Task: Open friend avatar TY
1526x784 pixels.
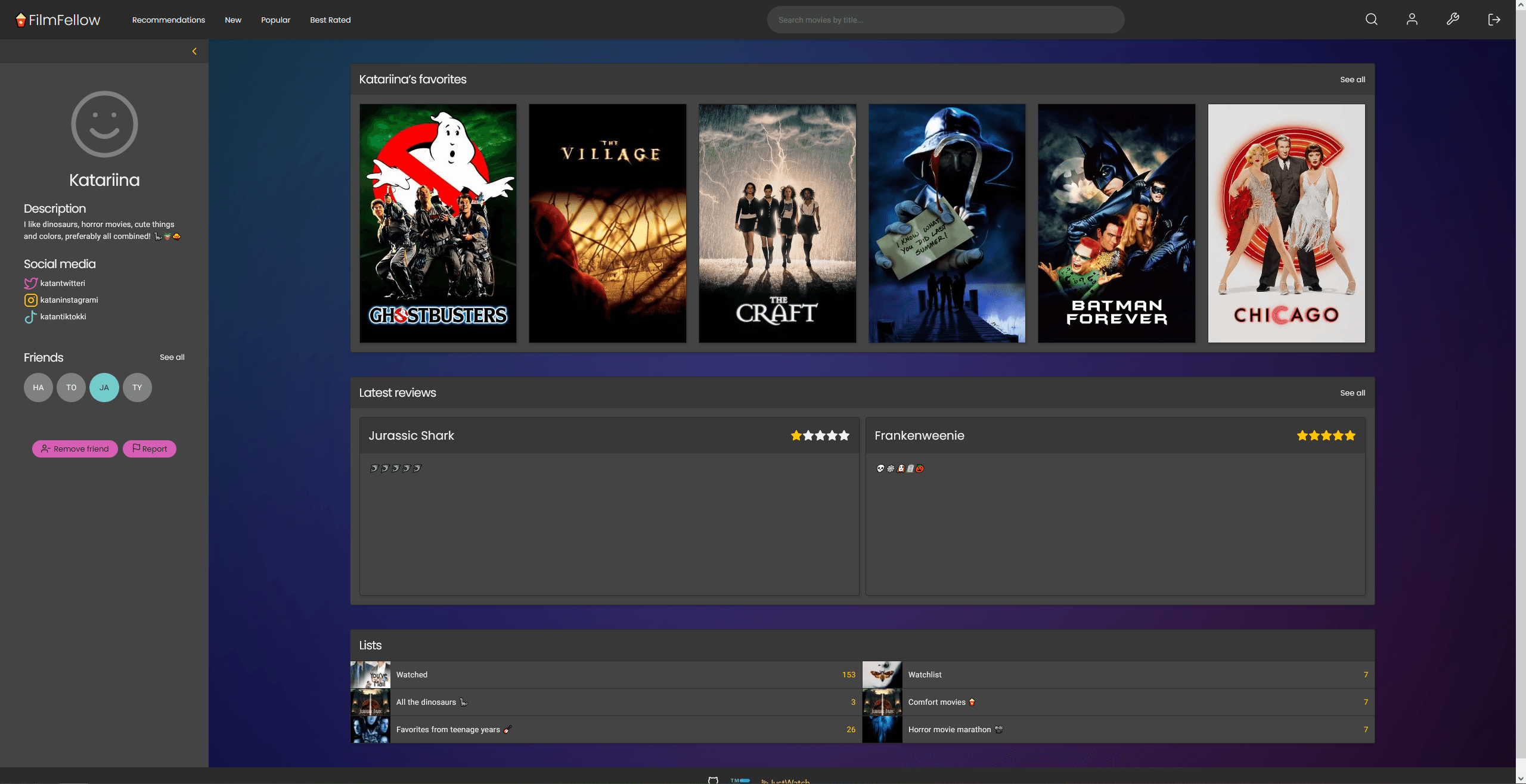Action: coord(137,387)
